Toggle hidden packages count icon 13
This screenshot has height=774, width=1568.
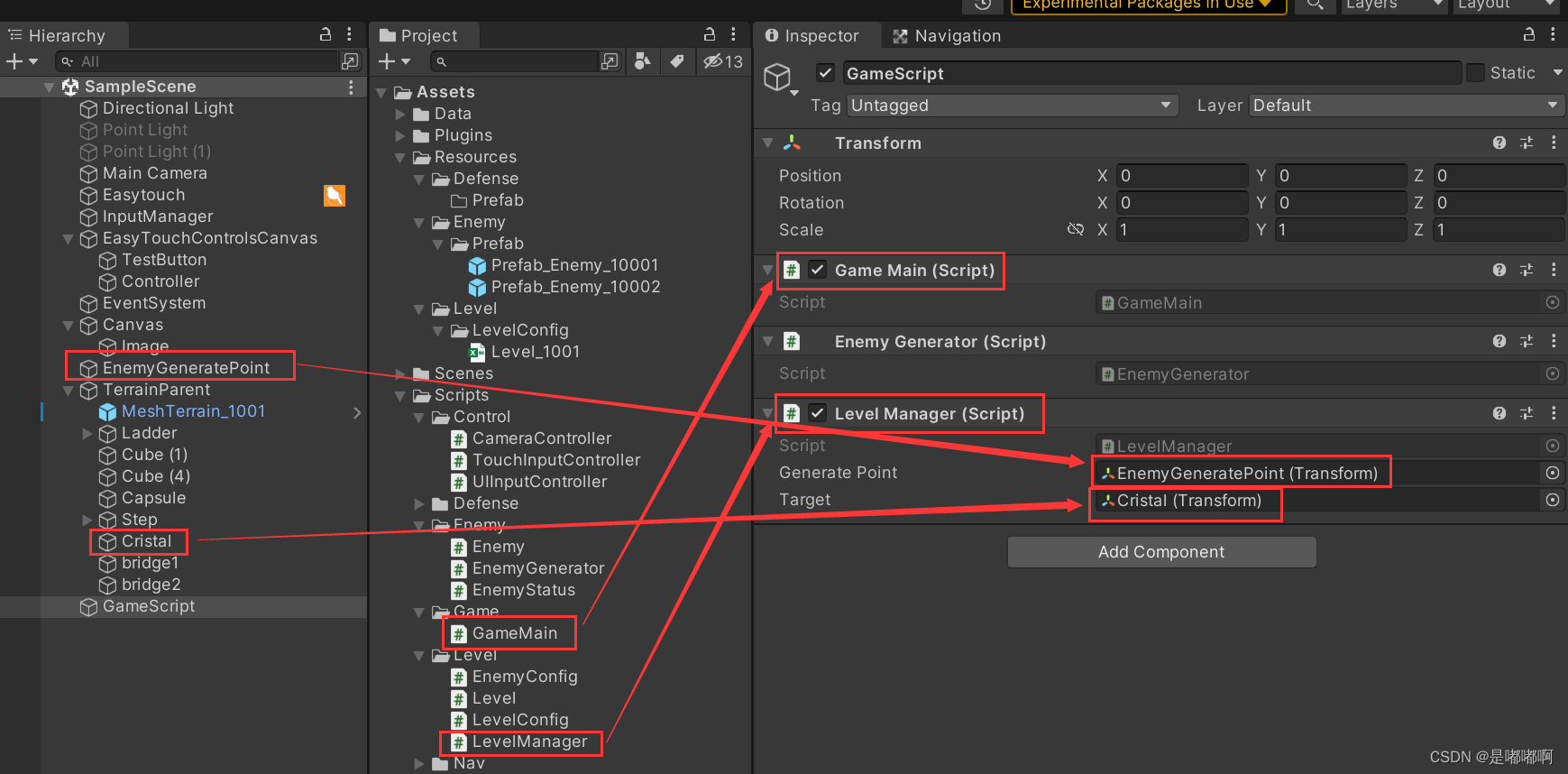point(723,61)
